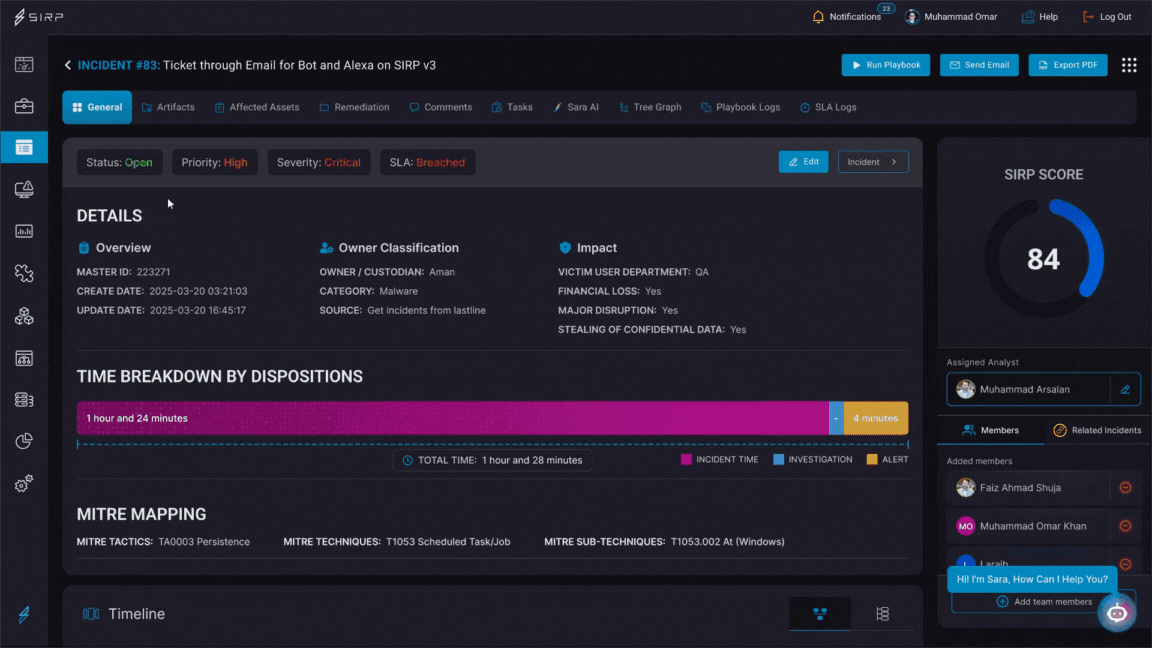View the Tree Graph tab
1152x648 pixels.
(650, 107)
